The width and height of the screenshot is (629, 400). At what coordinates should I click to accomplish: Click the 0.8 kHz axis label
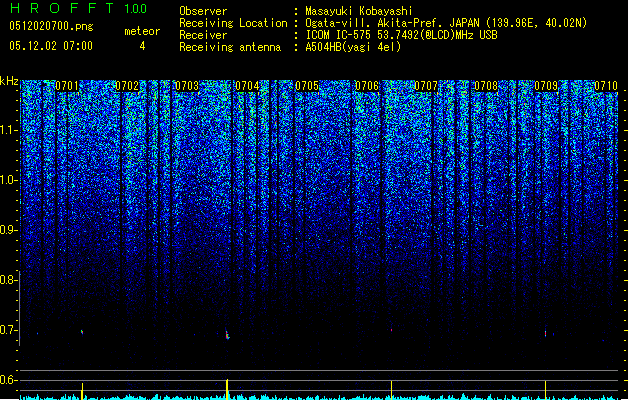(8, 280)
